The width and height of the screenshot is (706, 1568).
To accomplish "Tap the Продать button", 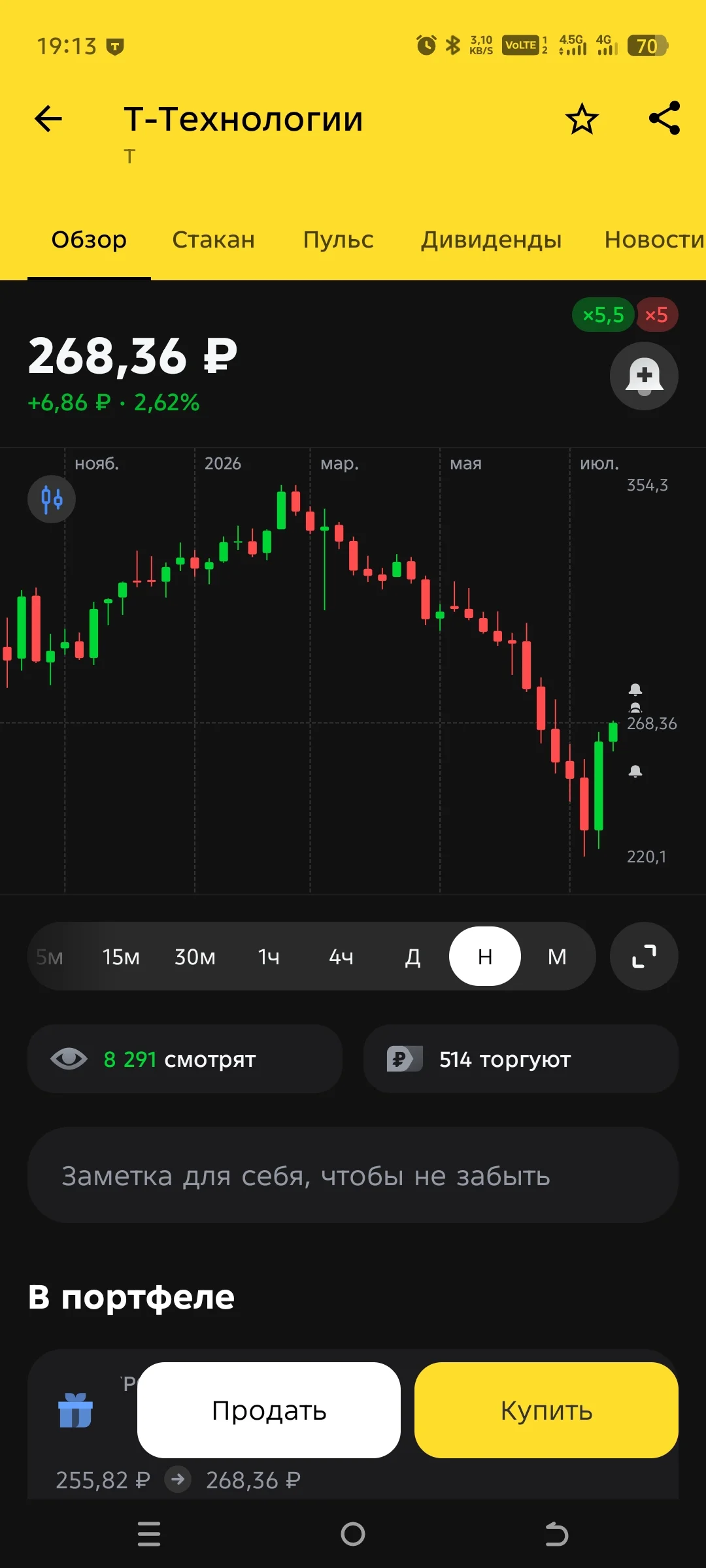I will [269, 1410].
